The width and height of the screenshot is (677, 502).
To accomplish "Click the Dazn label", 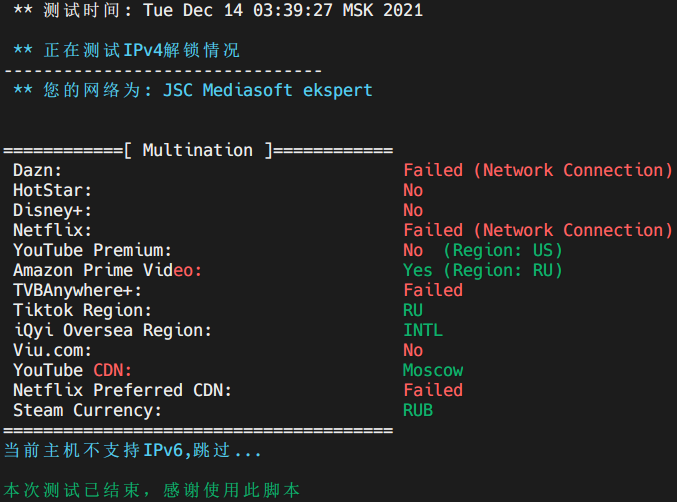I will point(38,170).
